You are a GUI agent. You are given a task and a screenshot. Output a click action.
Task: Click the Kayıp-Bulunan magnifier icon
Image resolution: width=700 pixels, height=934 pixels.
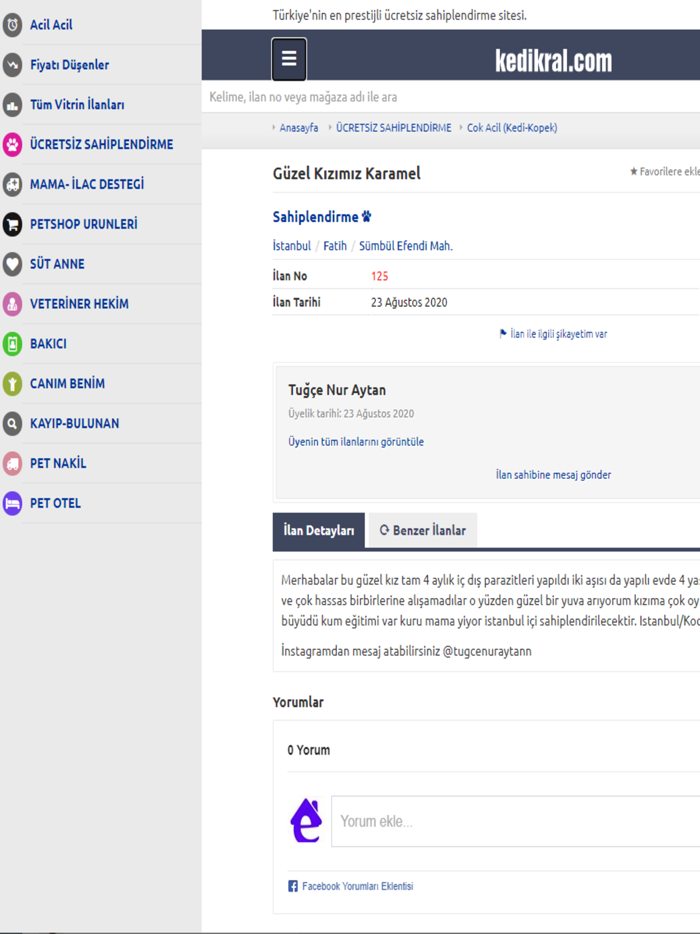pyautogui.click(x=12, y=424)
